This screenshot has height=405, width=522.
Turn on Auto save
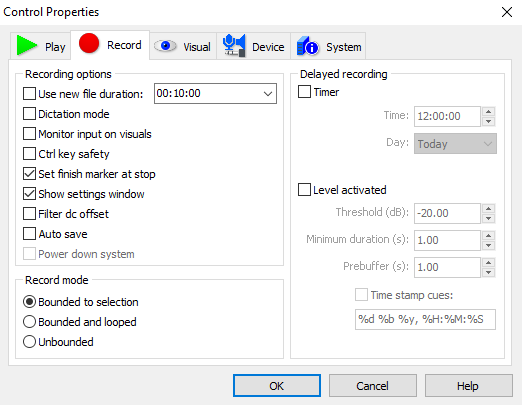tap(29, 234)
